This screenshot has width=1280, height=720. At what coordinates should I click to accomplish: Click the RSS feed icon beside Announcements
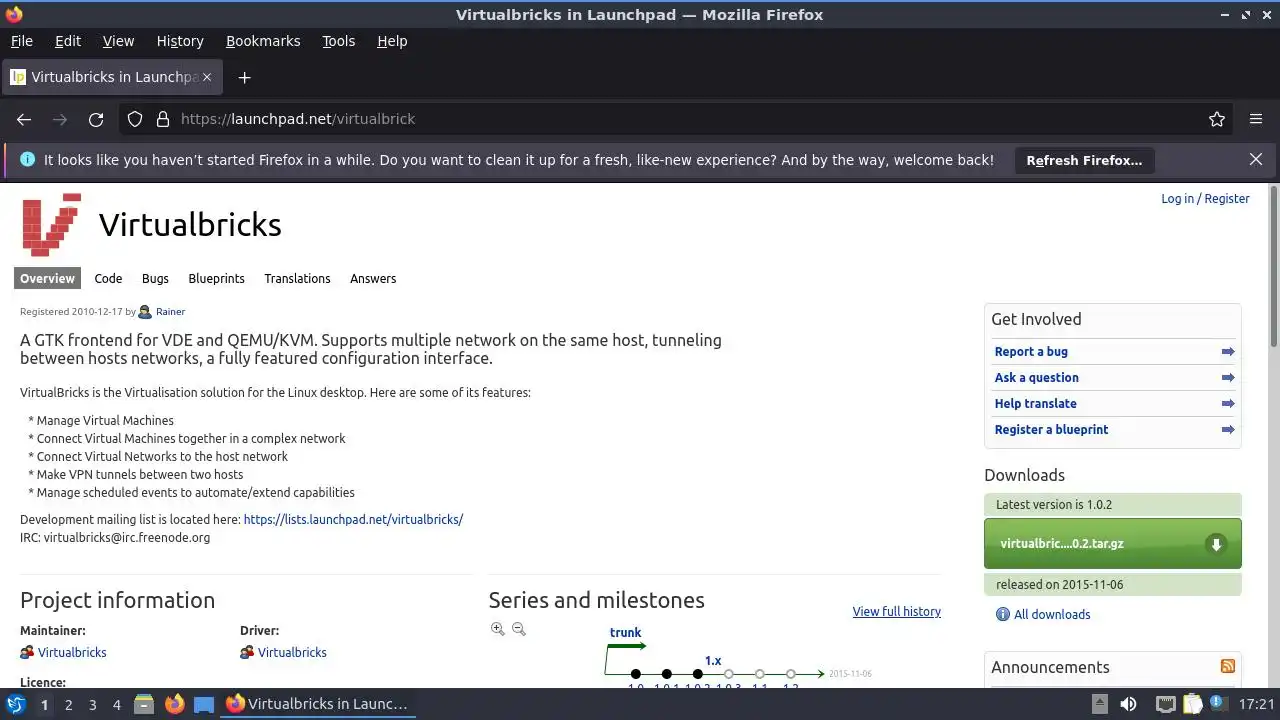1228,667
